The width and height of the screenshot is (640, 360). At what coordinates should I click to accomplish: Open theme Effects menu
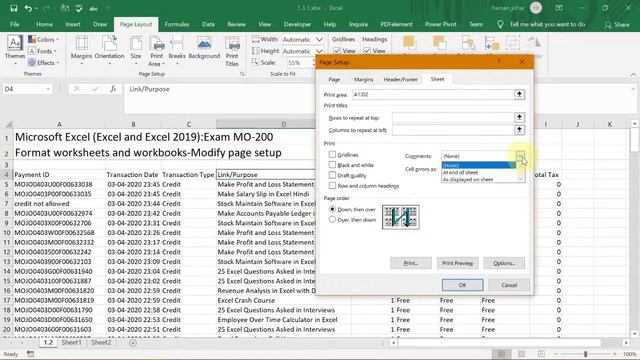pos(43,62)
